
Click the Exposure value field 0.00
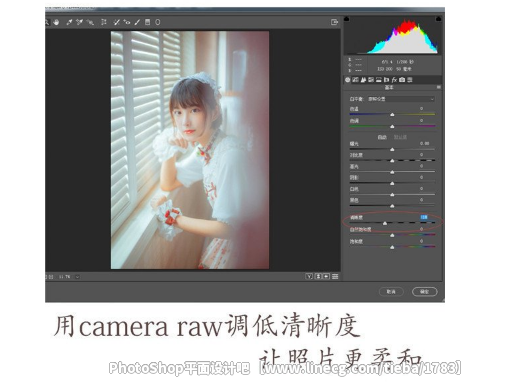424,143
